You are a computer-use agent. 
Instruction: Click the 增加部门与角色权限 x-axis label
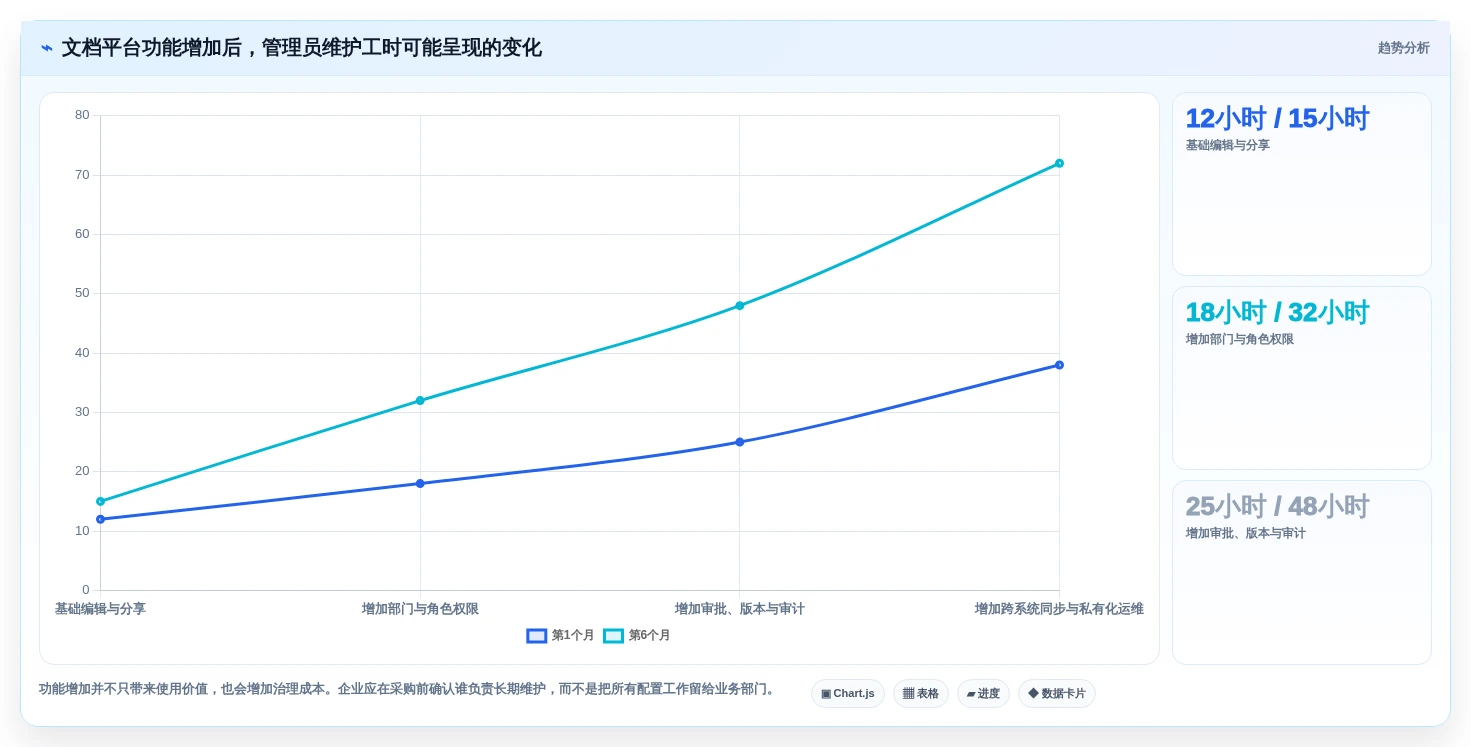click(420, 609)
